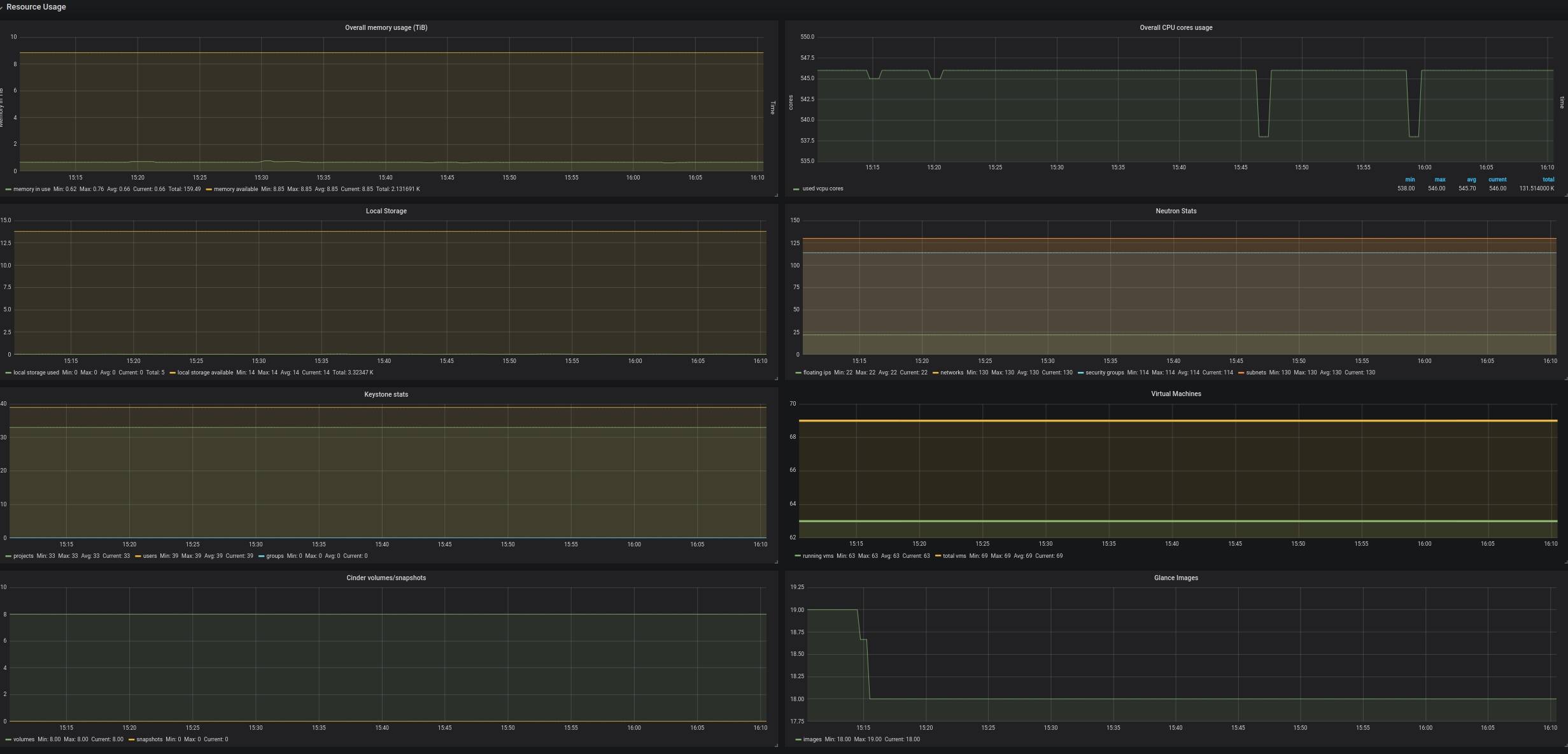Click the subnets legend color icon

tap(1241, 373)
